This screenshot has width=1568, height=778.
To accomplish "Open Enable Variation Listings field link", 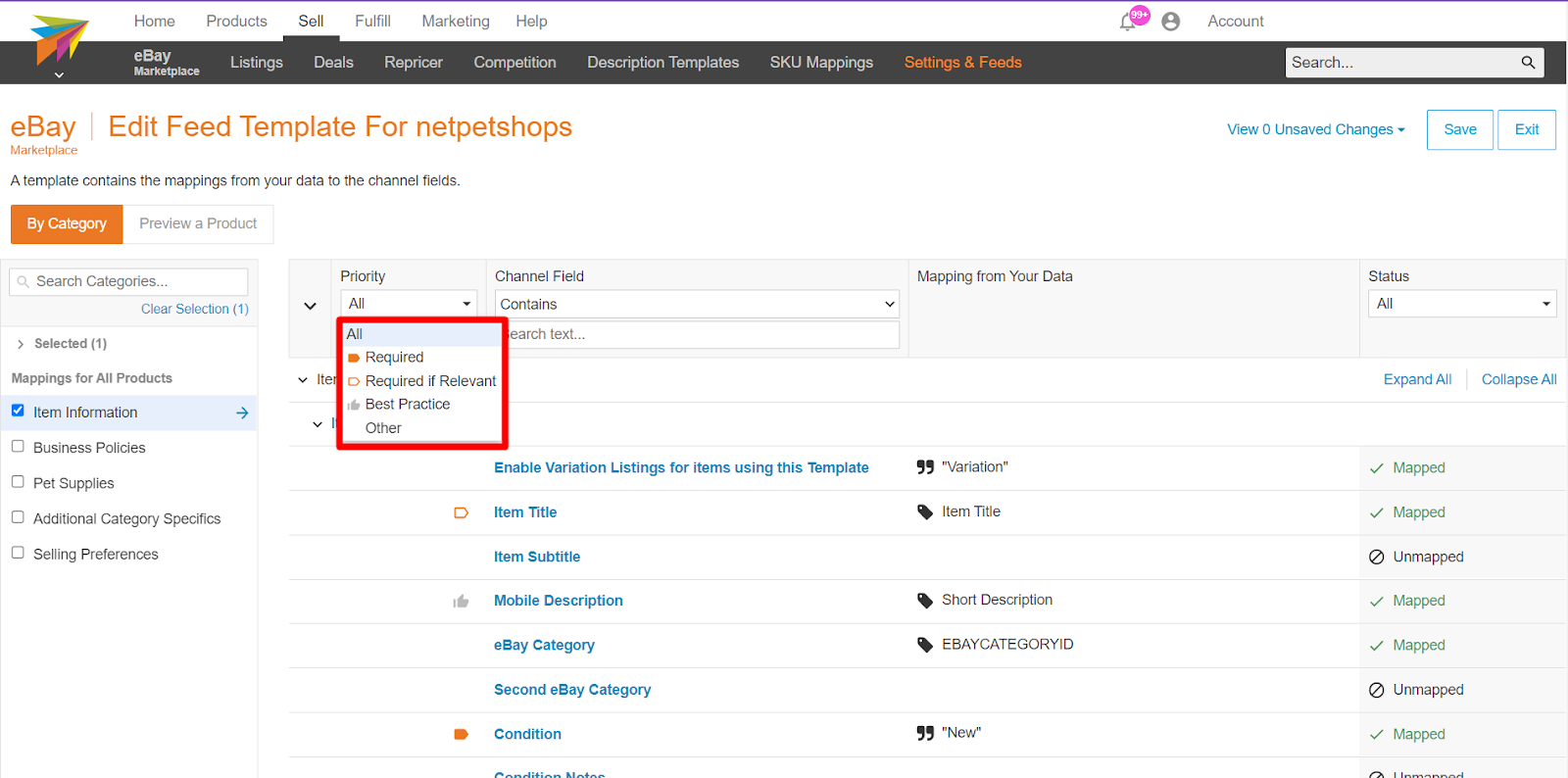I will [681, 468].
